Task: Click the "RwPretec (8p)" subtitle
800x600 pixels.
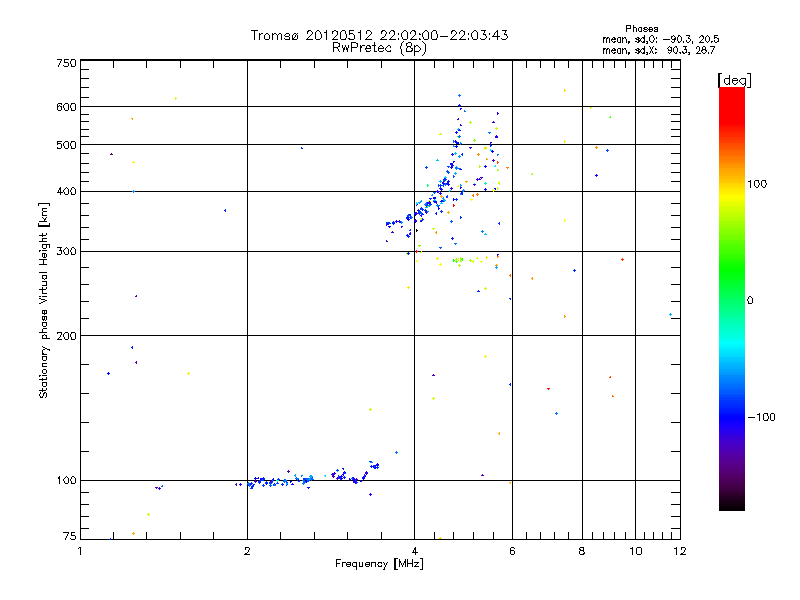Action: click(379, 48)
